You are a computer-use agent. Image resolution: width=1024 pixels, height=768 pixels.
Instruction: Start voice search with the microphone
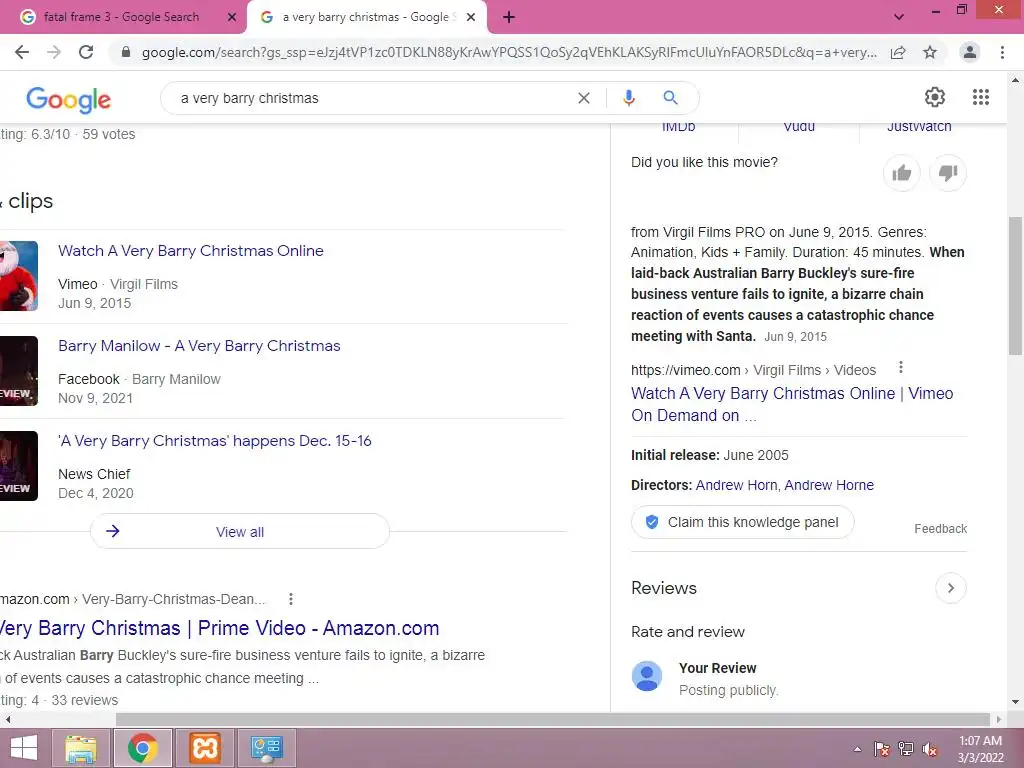[628, 98]
